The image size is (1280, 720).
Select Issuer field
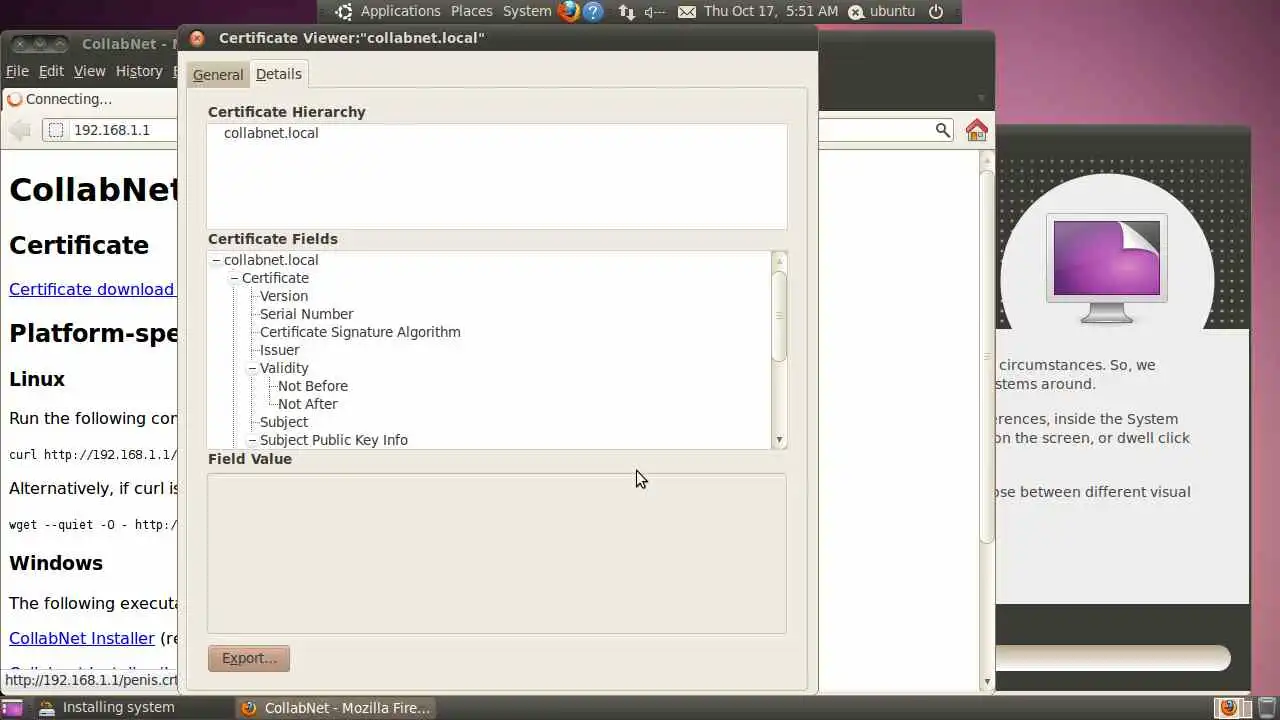pyautogui.click(x=279, y=350)
